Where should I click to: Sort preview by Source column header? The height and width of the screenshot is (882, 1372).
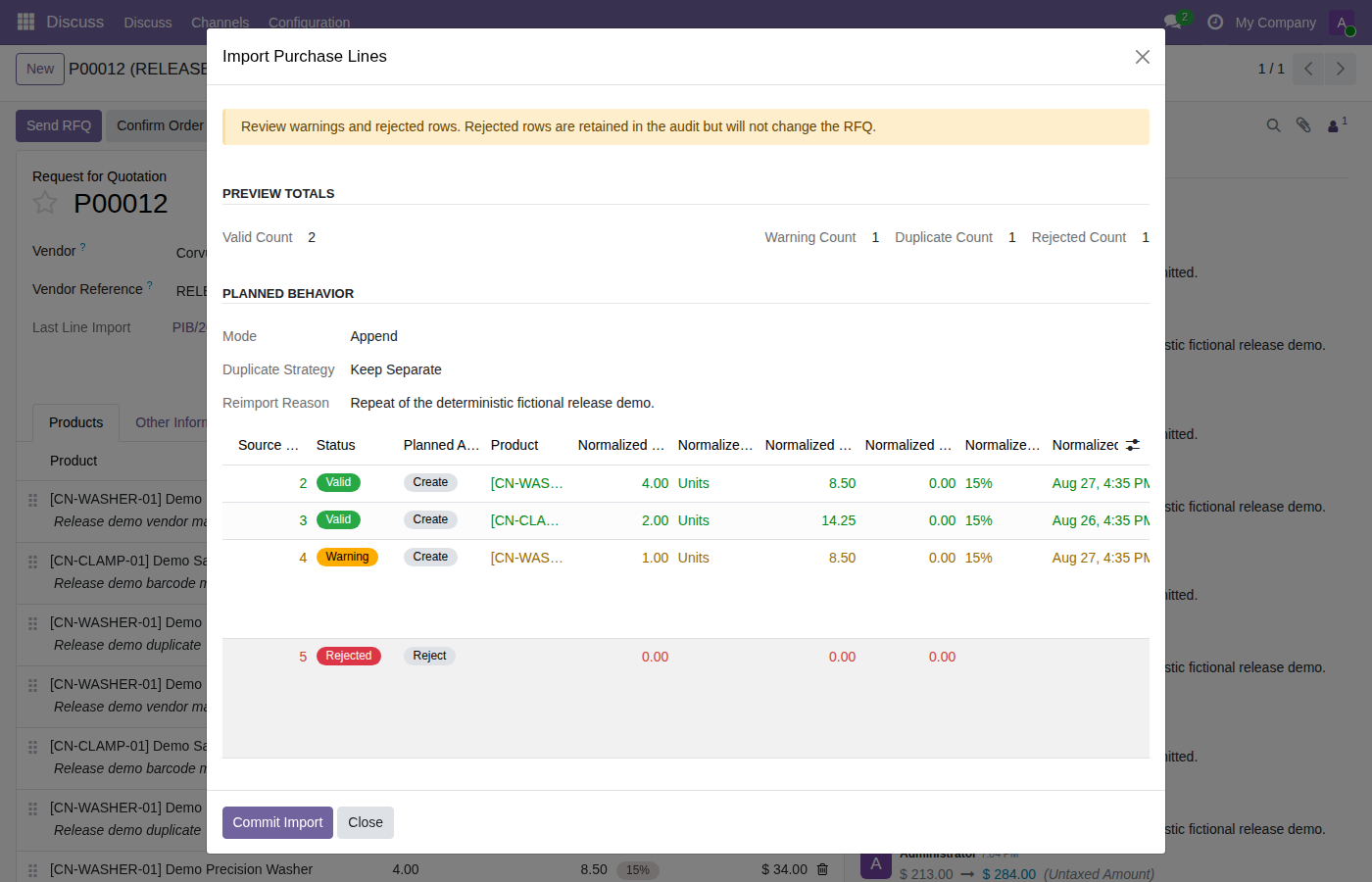269,445
